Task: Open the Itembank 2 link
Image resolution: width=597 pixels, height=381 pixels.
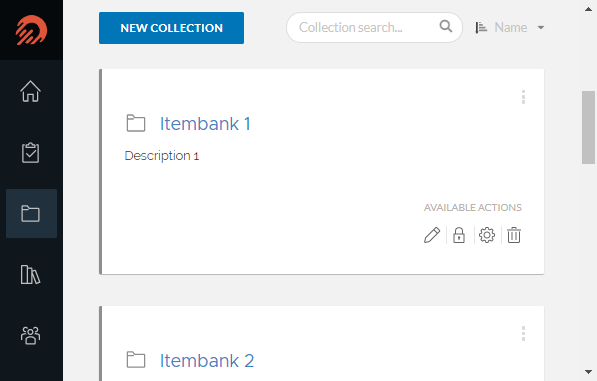Action: tap(207, 360)
